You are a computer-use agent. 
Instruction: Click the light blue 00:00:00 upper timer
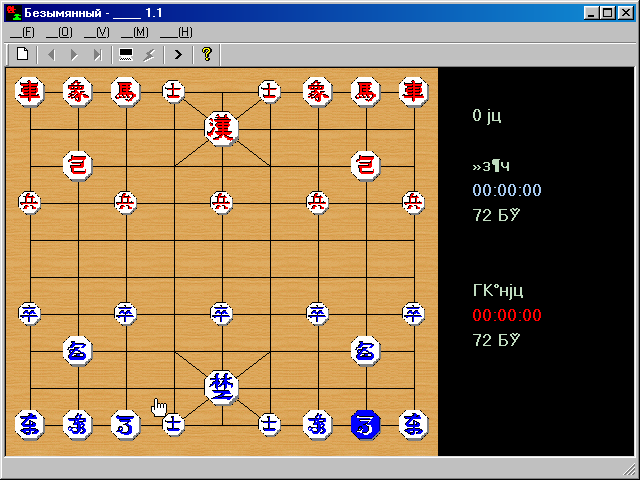[507, 190]
